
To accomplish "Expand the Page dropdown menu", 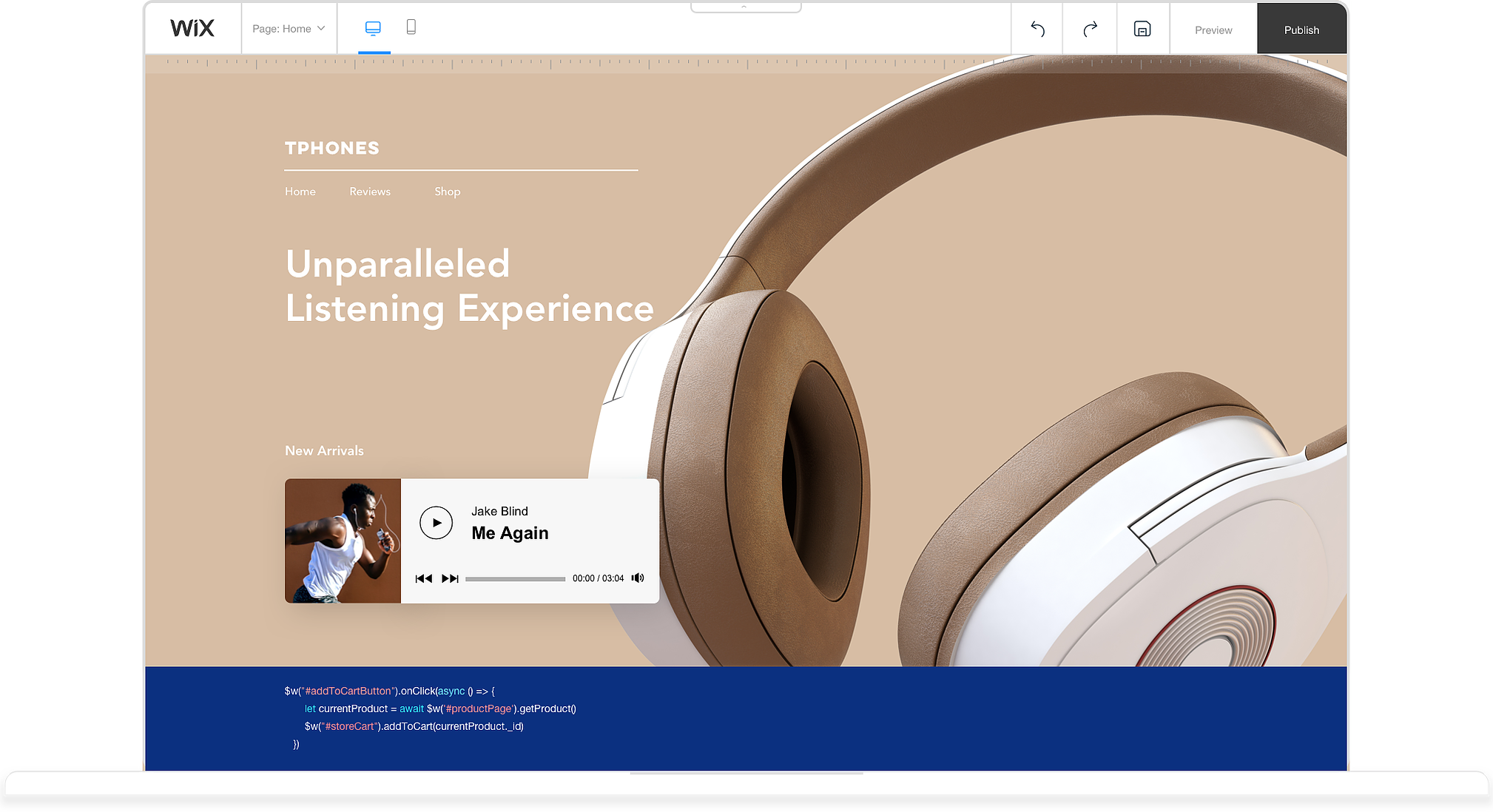I will [289, 28].
